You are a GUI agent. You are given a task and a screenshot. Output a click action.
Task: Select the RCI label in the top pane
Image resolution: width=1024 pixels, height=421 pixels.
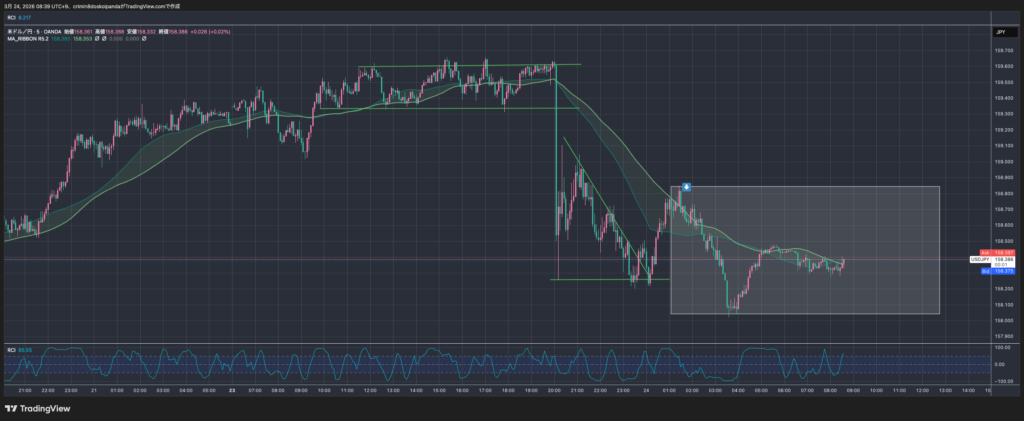point(10,17)
